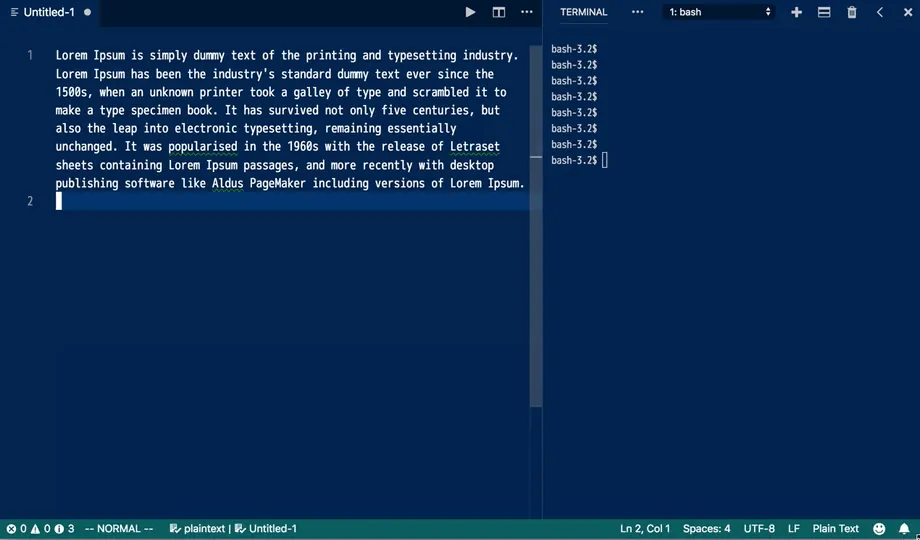Click line number 1 in the gutter
Image resolution: width=920 pixels, height=540 pixels.
tap(30, 55)
